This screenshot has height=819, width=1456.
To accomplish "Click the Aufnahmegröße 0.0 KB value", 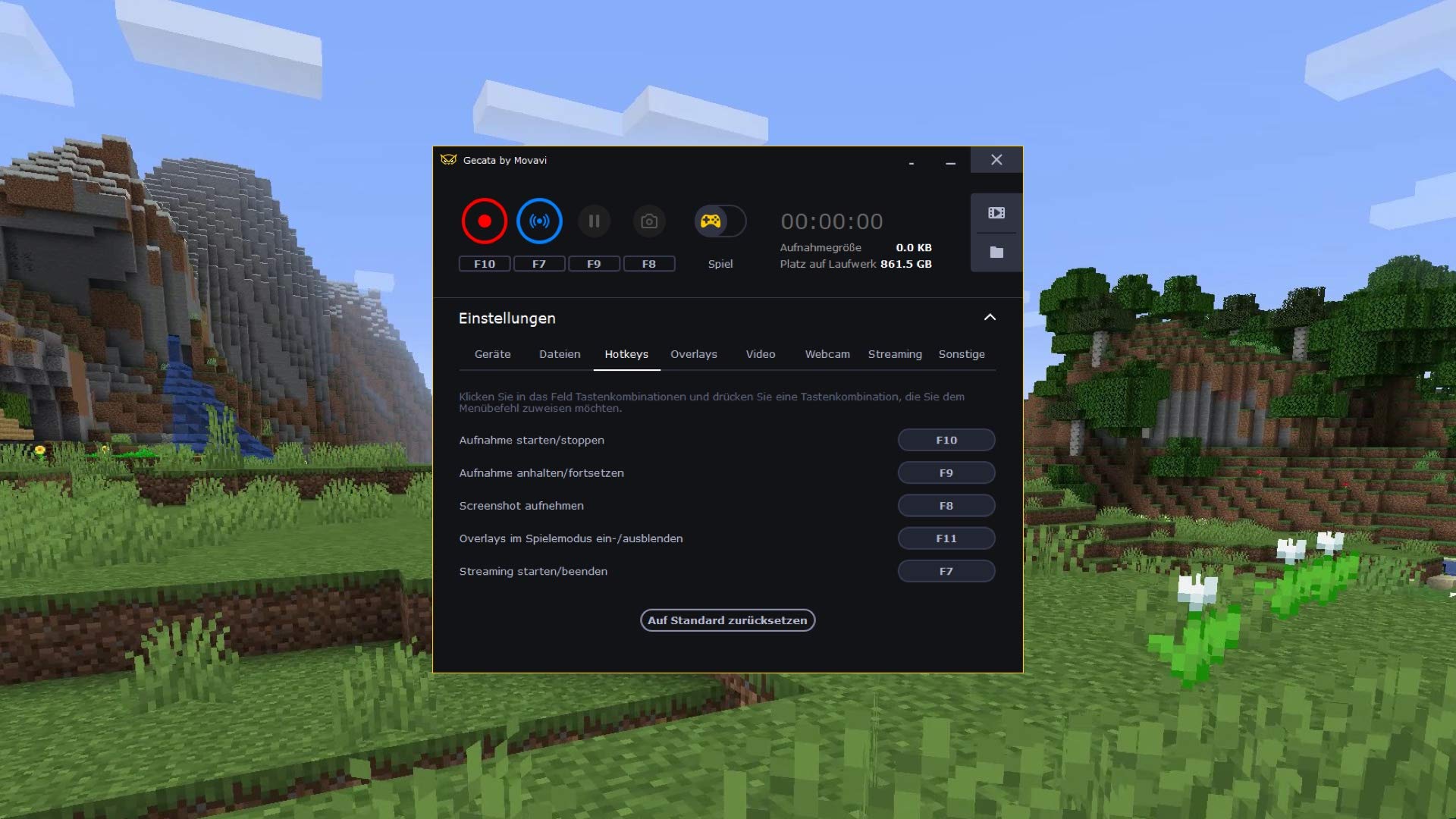I will click(914, 248).
